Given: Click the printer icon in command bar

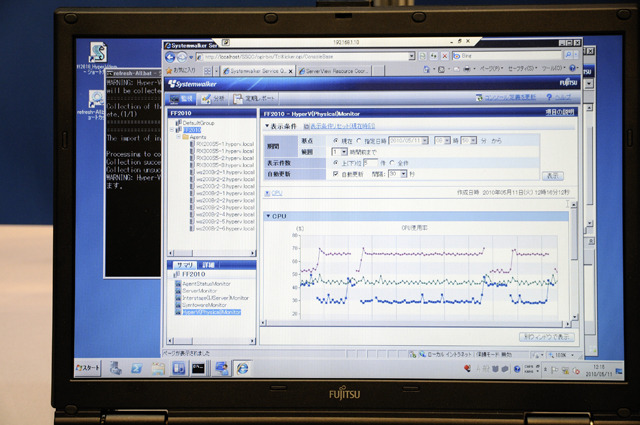Looking at the screenshot, I should tap(467, 69).
